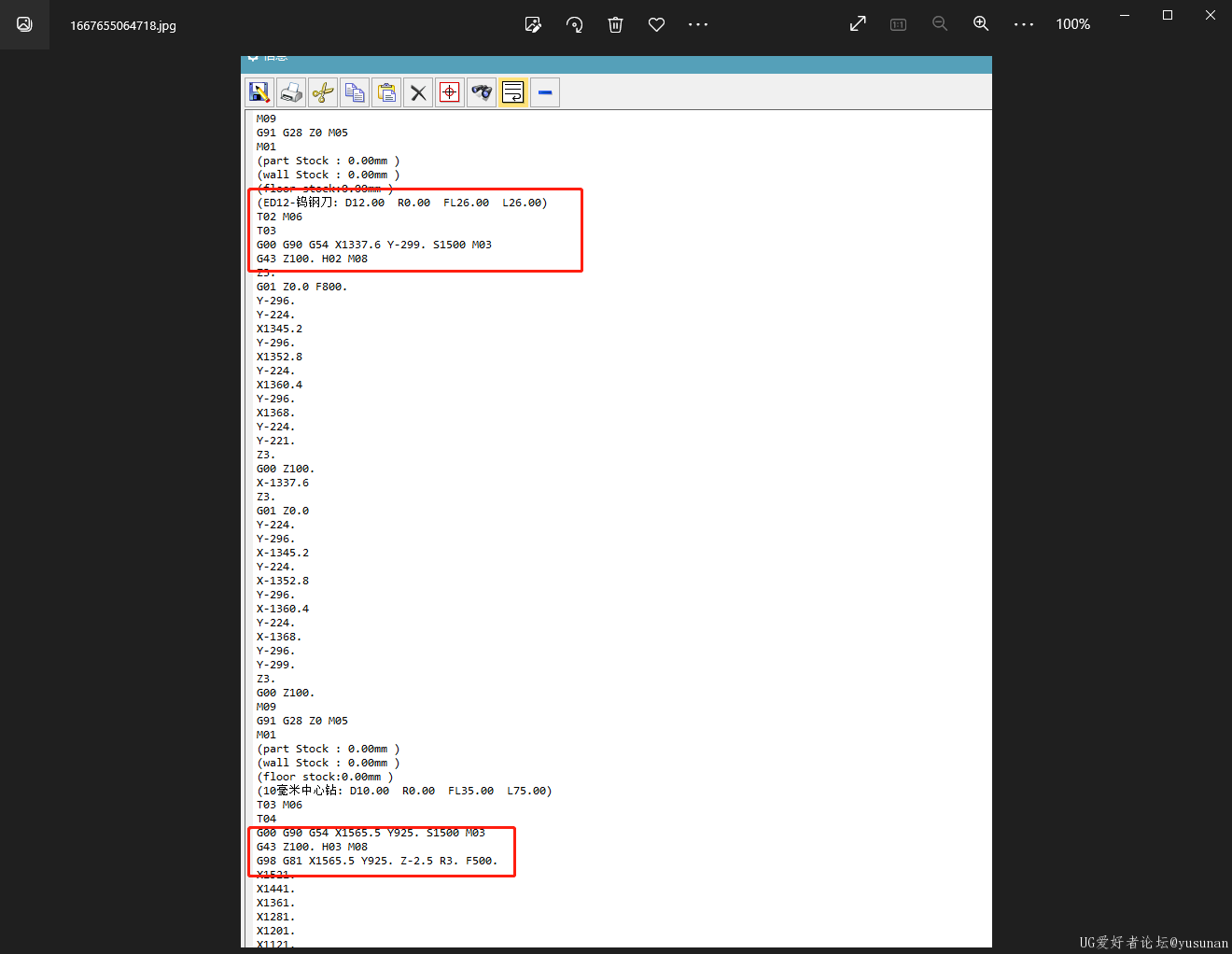Image resolution: width=1232 pixels, height=954 pixels.
Task: Zoom out using the minus magnifier
Action: (x=940, y=24)
